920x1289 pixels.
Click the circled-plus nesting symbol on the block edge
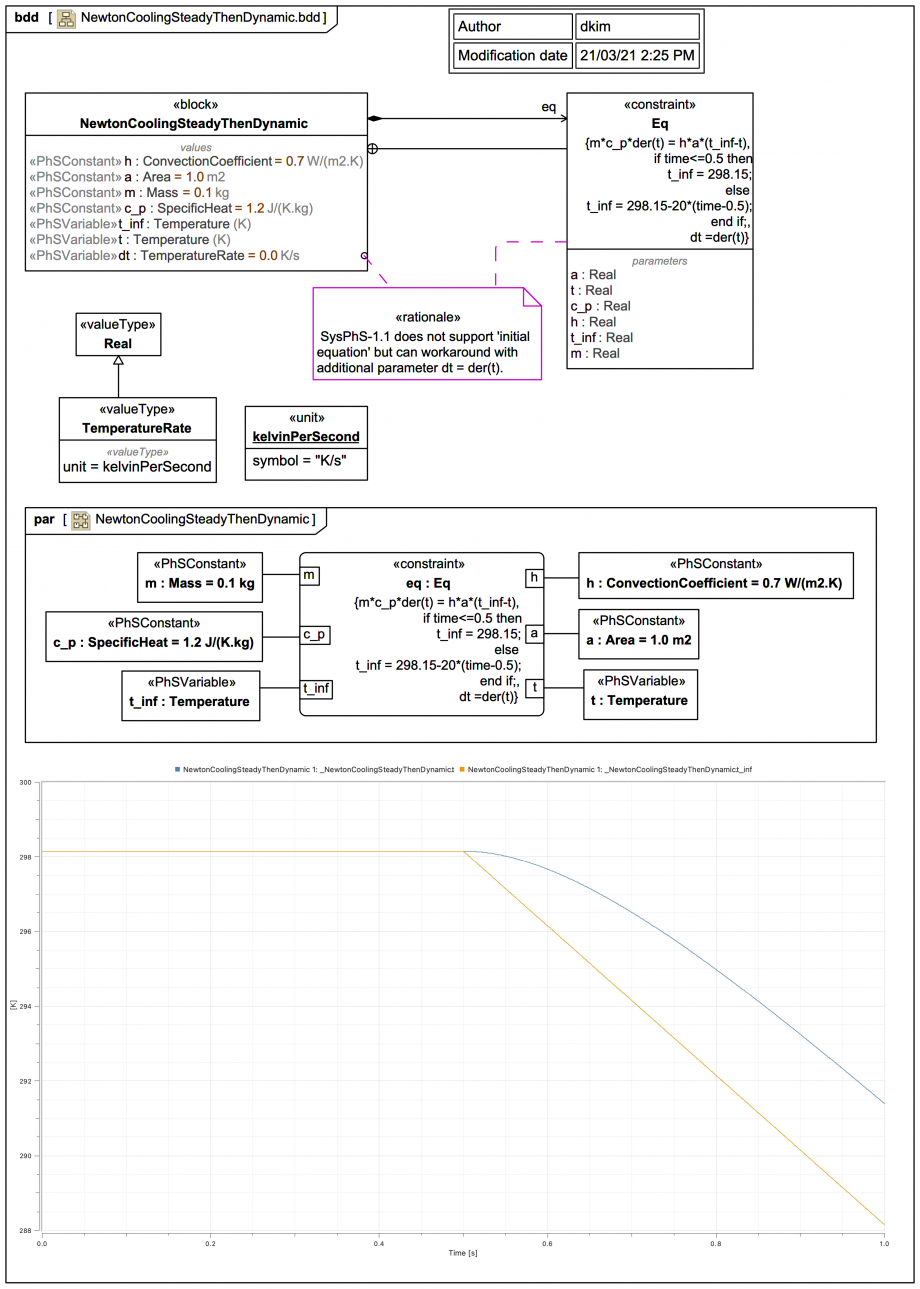(x=372, y=149)
